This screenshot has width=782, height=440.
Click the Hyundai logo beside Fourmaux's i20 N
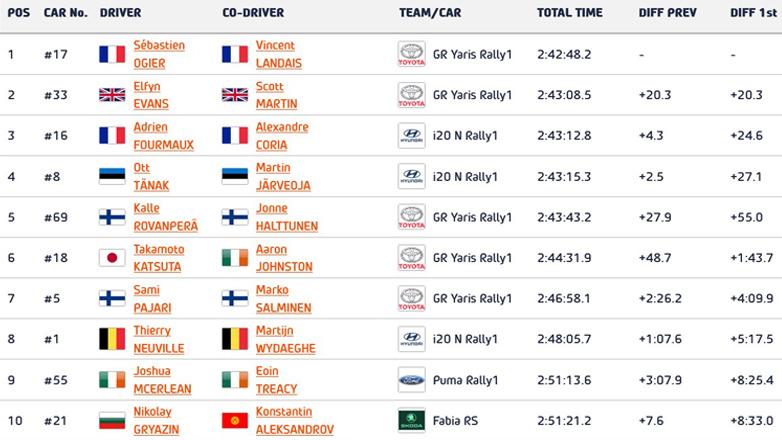point(411,136)
